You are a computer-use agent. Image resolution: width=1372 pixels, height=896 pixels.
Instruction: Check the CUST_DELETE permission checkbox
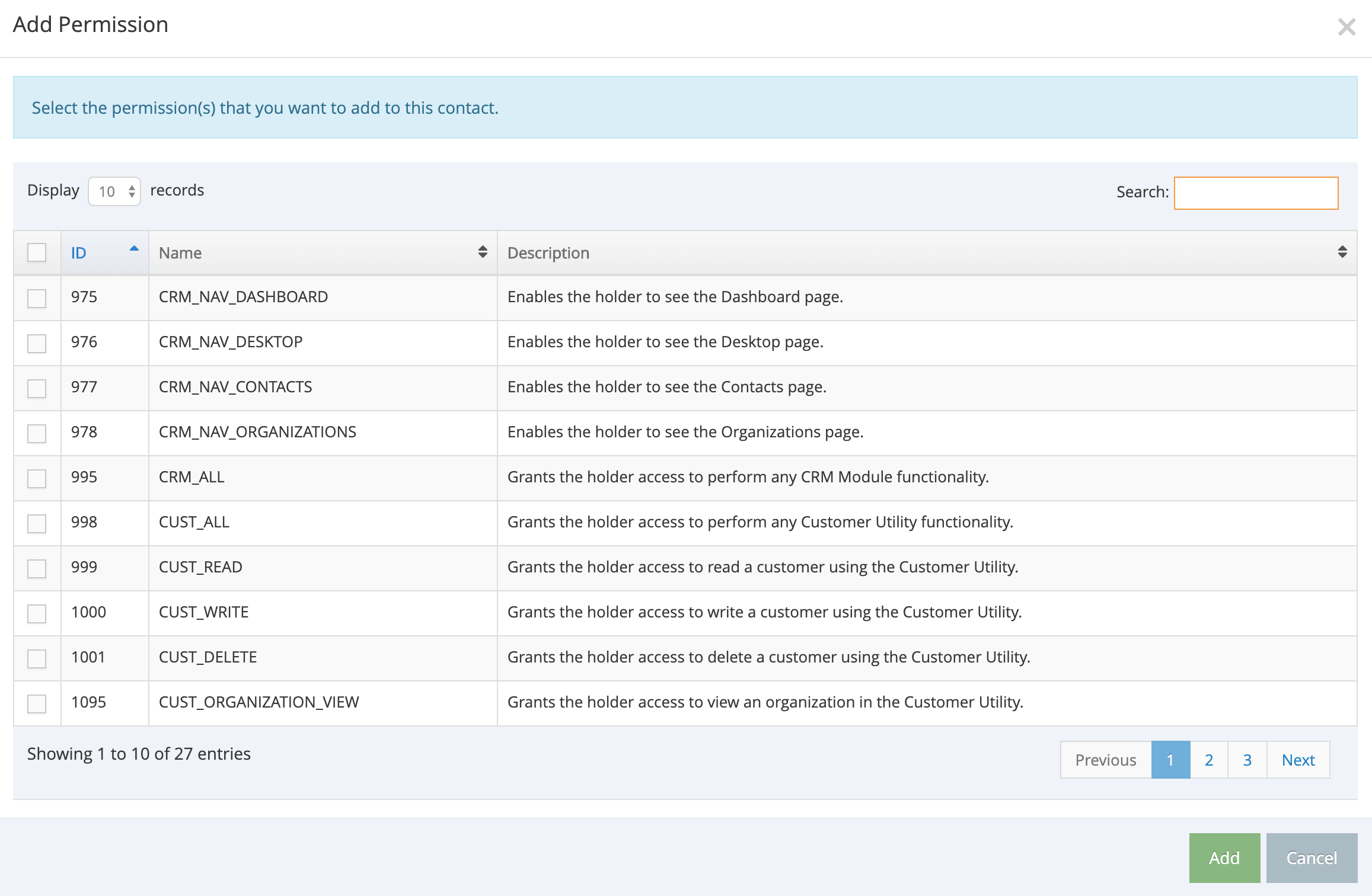tap(37, 658)
